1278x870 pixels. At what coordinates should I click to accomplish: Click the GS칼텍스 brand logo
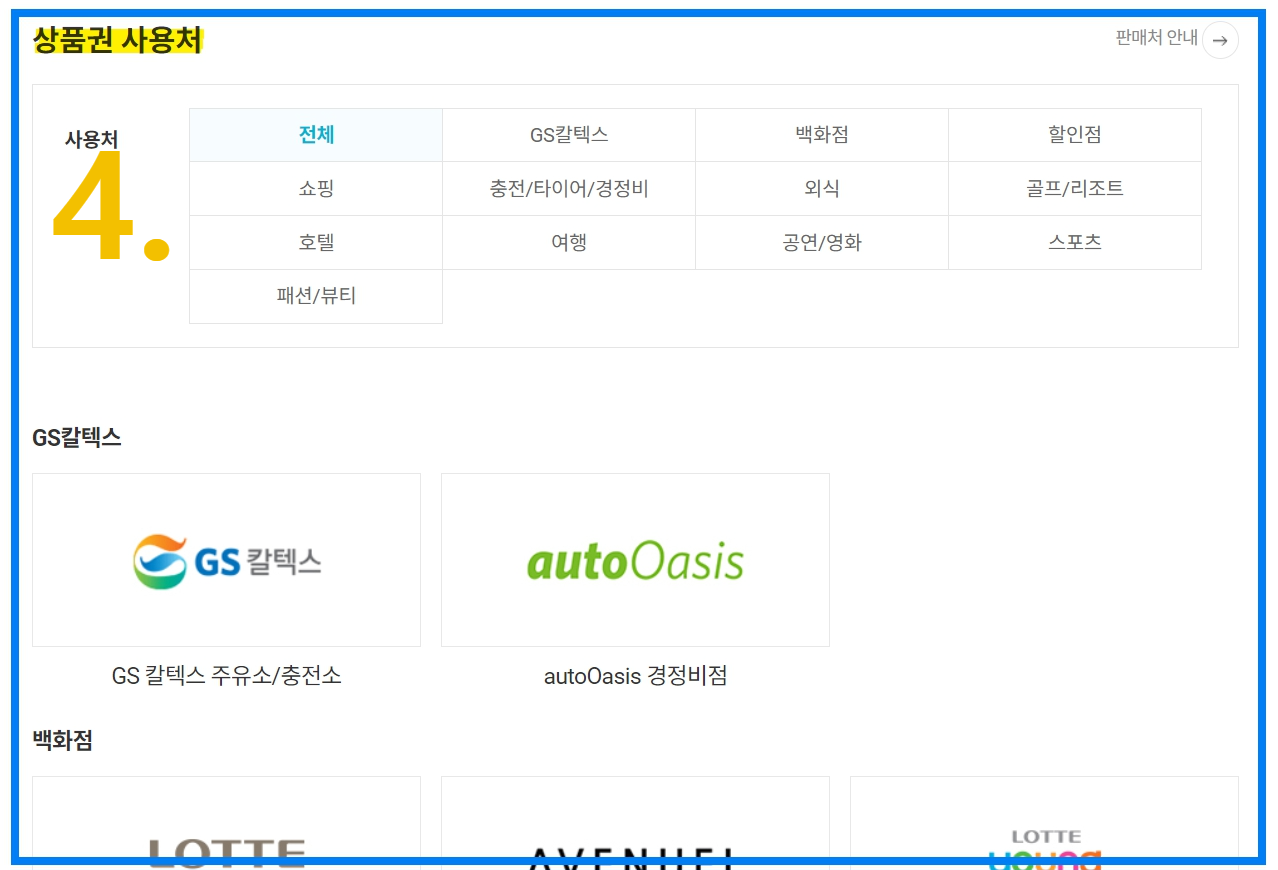[x=226, y=558]
